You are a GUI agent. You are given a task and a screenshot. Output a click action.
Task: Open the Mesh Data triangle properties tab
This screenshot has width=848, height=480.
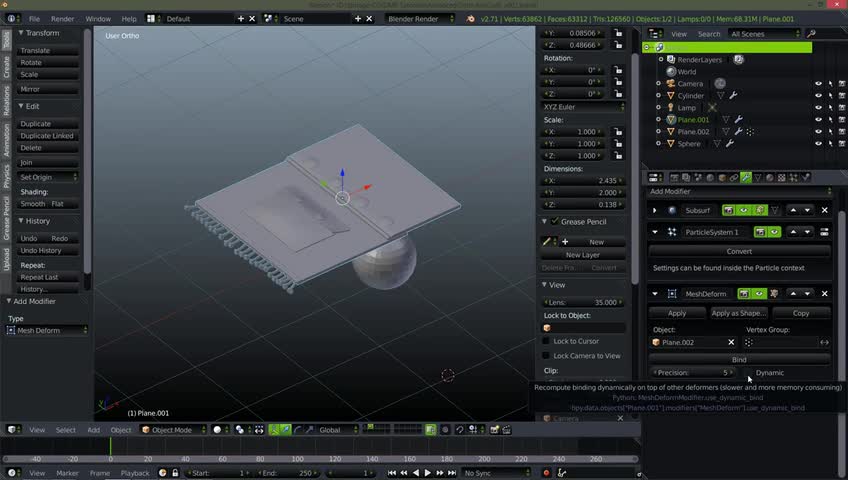(758, 177)
